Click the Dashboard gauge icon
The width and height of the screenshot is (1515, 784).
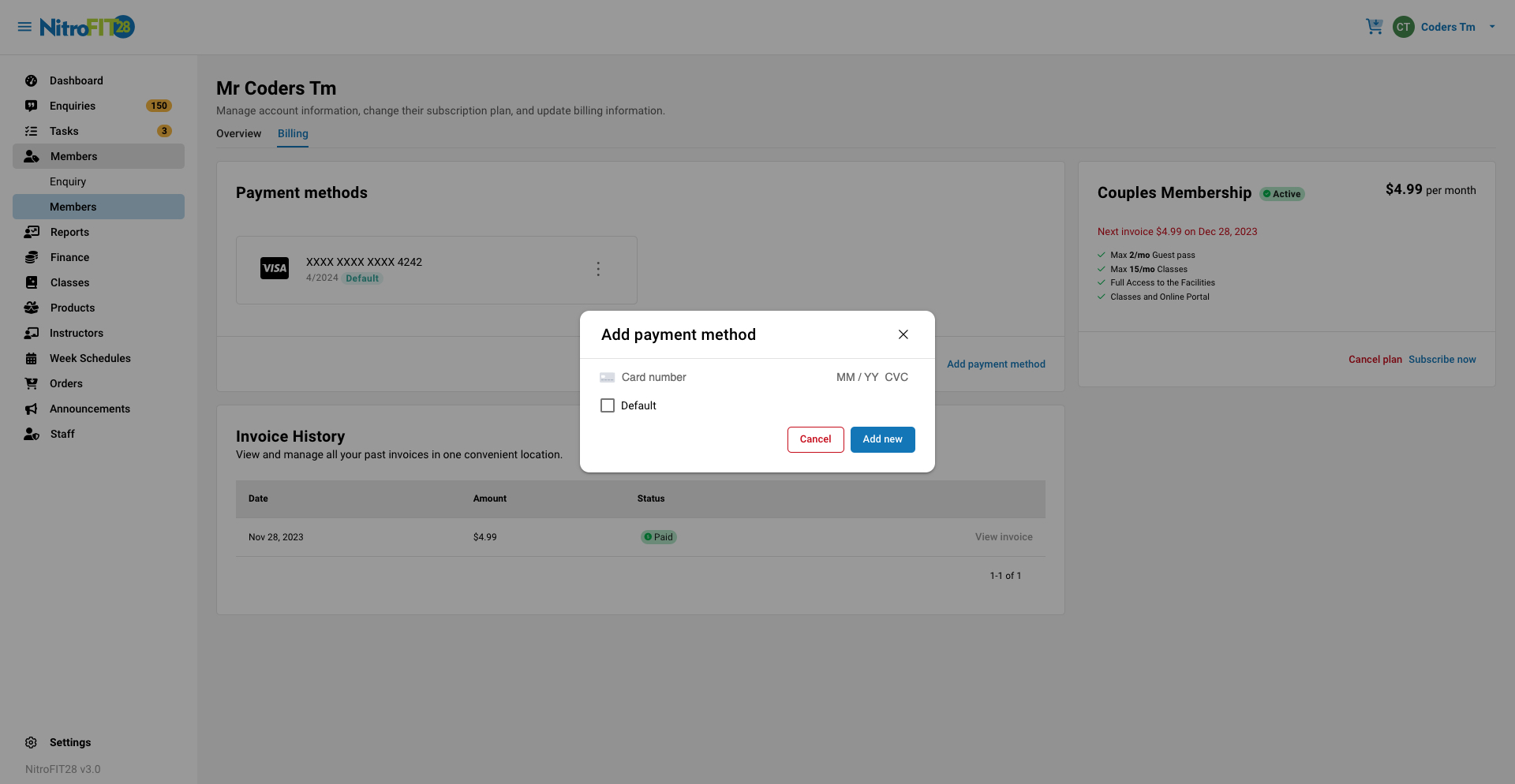[x=32, y=80]
